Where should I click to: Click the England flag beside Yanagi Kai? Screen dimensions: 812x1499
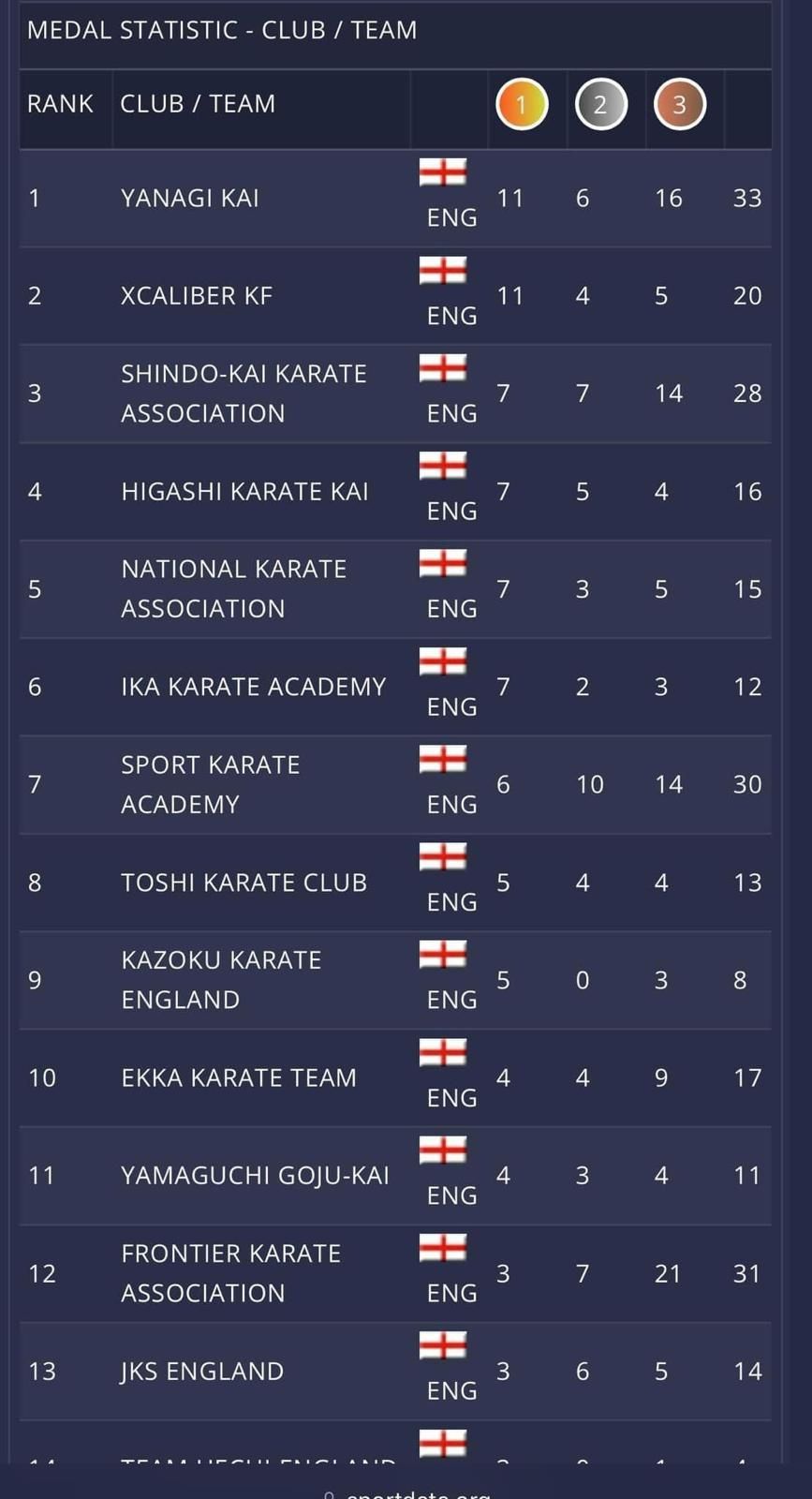[x=442, y=172]
